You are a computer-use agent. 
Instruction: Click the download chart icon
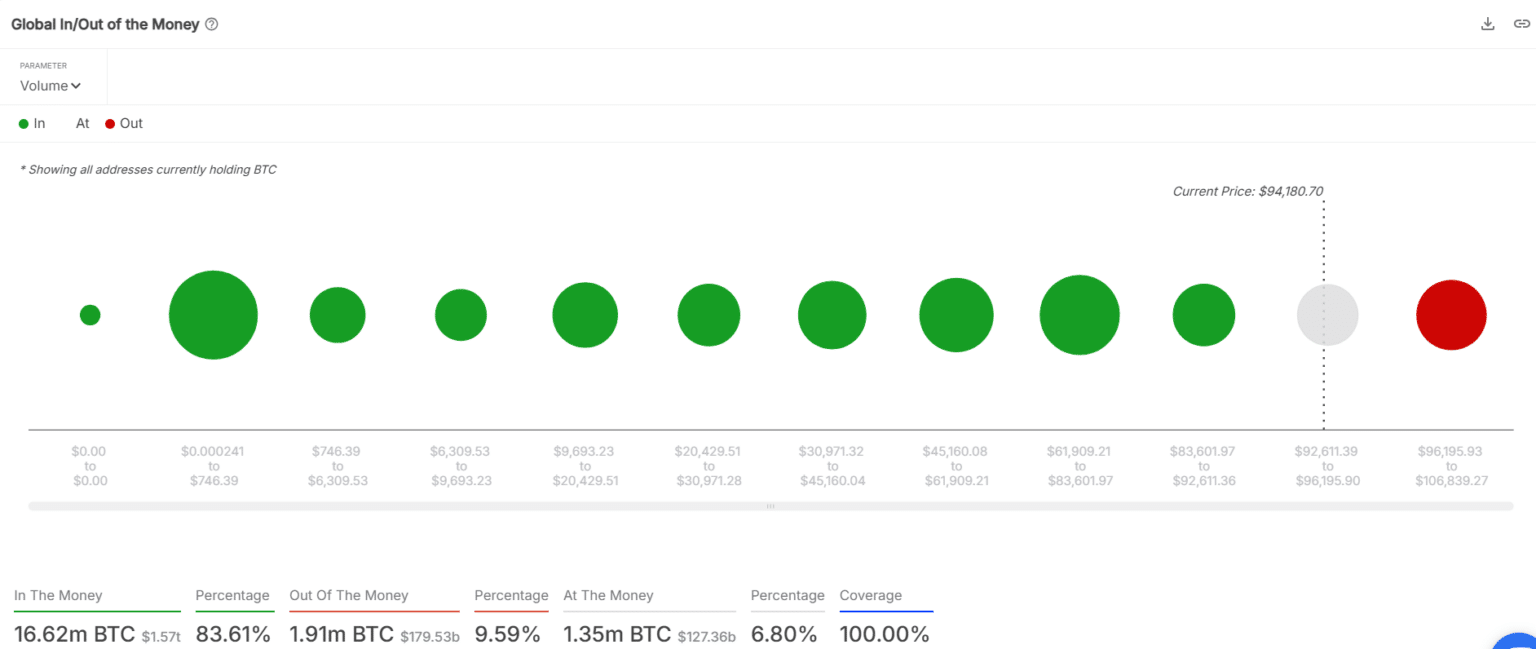[1488, 24]
